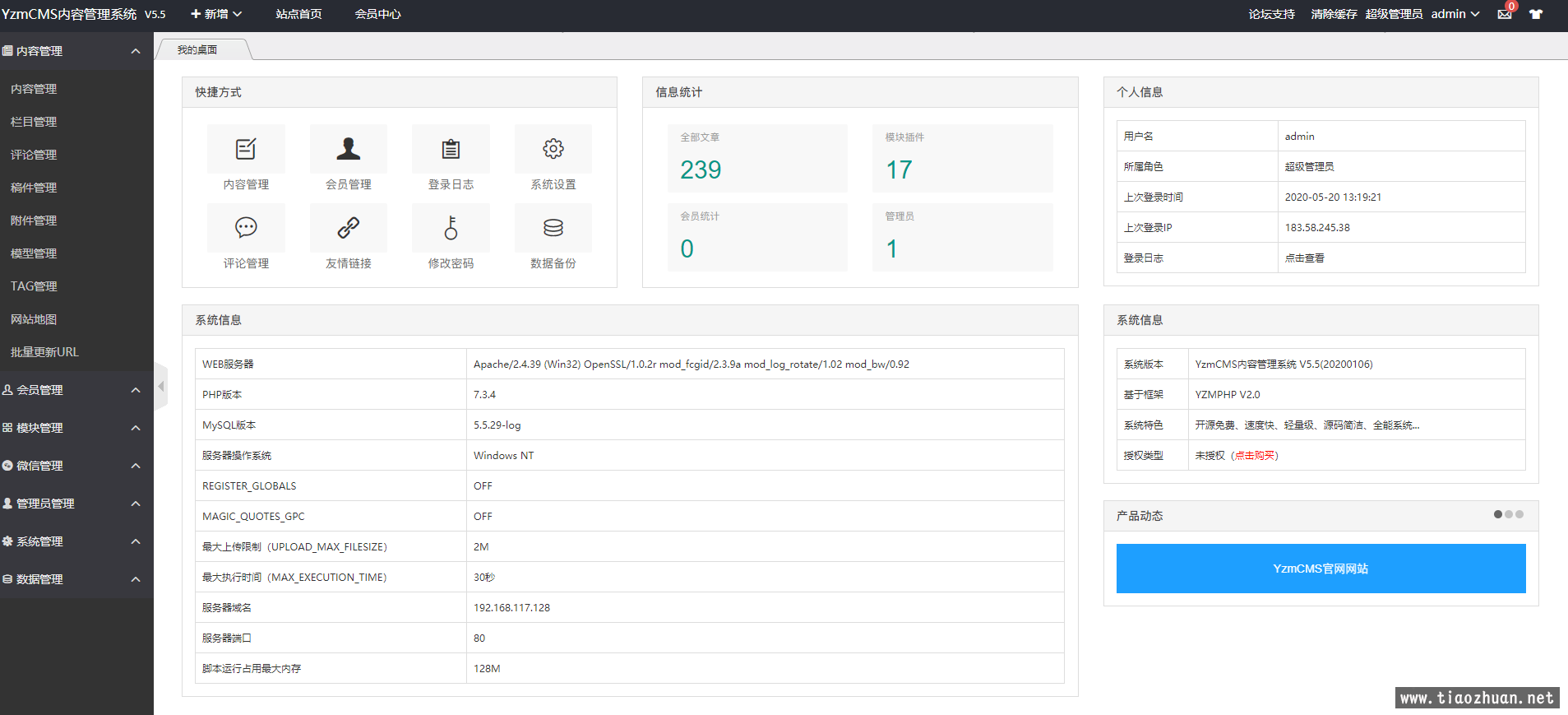Click the Windows NT operating system value
Screen dimensions: 1568x715
pos(503,456)
